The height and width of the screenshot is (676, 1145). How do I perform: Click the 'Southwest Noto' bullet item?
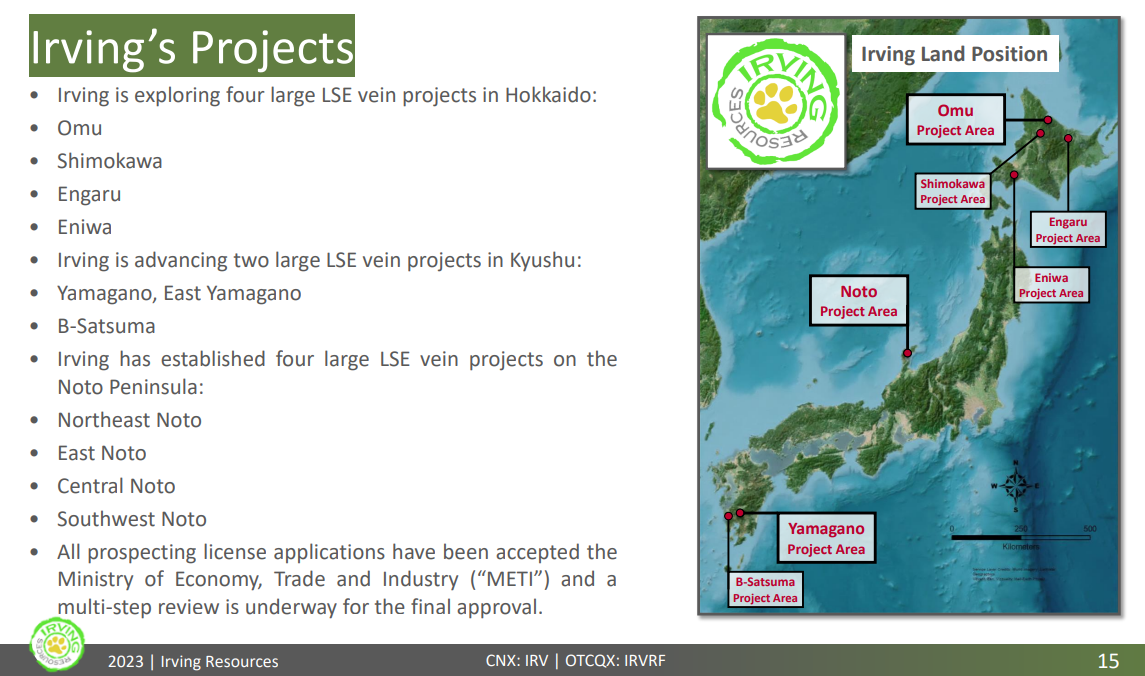(x=131, y=519)
